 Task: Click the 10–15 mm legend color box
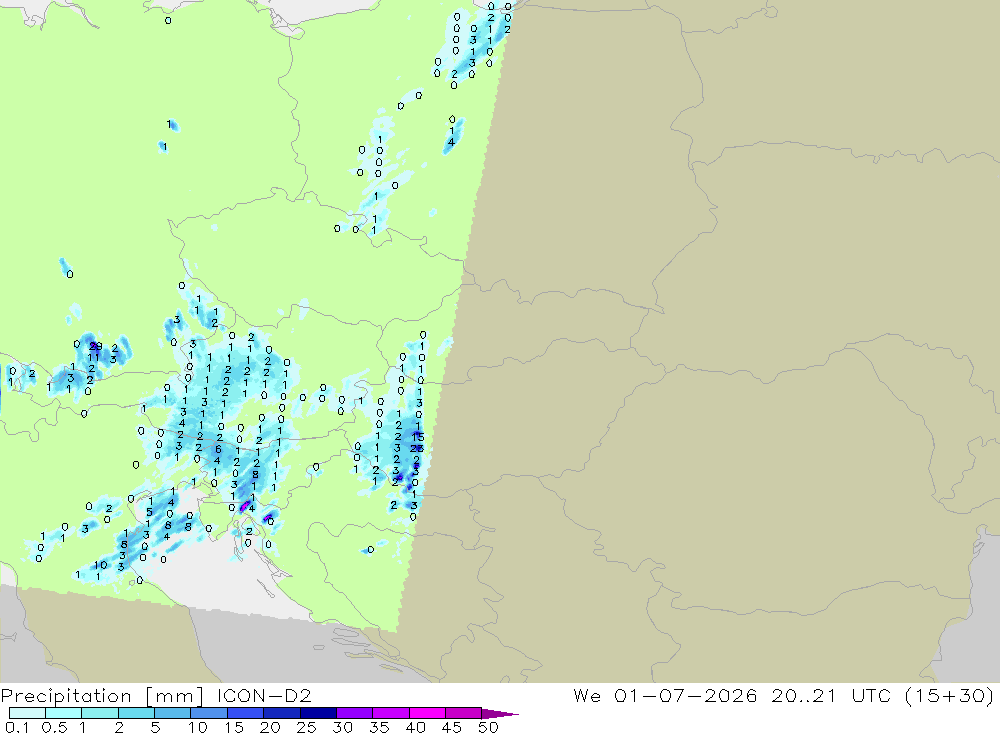point(209,713)
